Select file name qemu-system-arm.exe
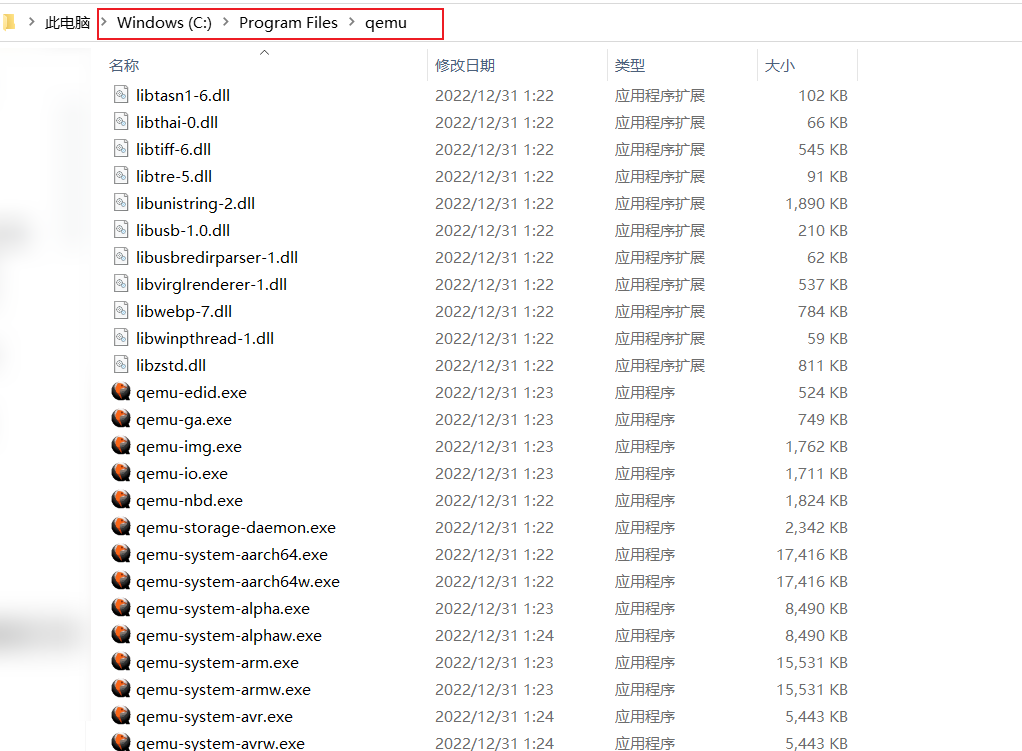This screenshot has height=751, width=1022. tap(218, 663)
